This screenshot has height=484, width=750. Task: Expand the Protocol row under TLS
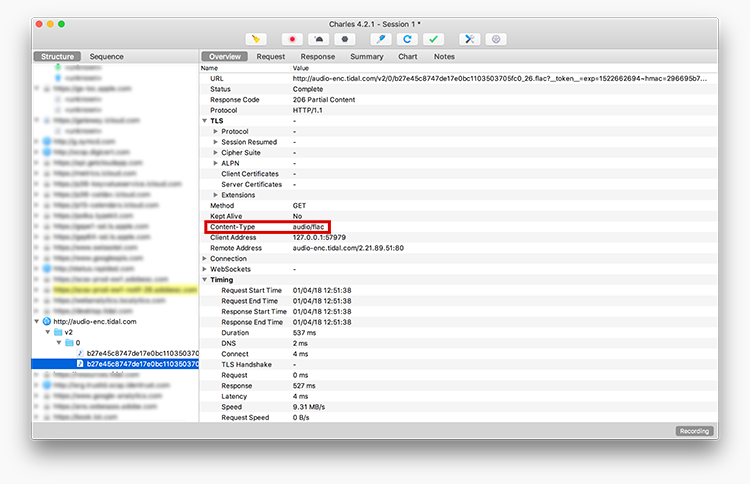pos(215,132)
